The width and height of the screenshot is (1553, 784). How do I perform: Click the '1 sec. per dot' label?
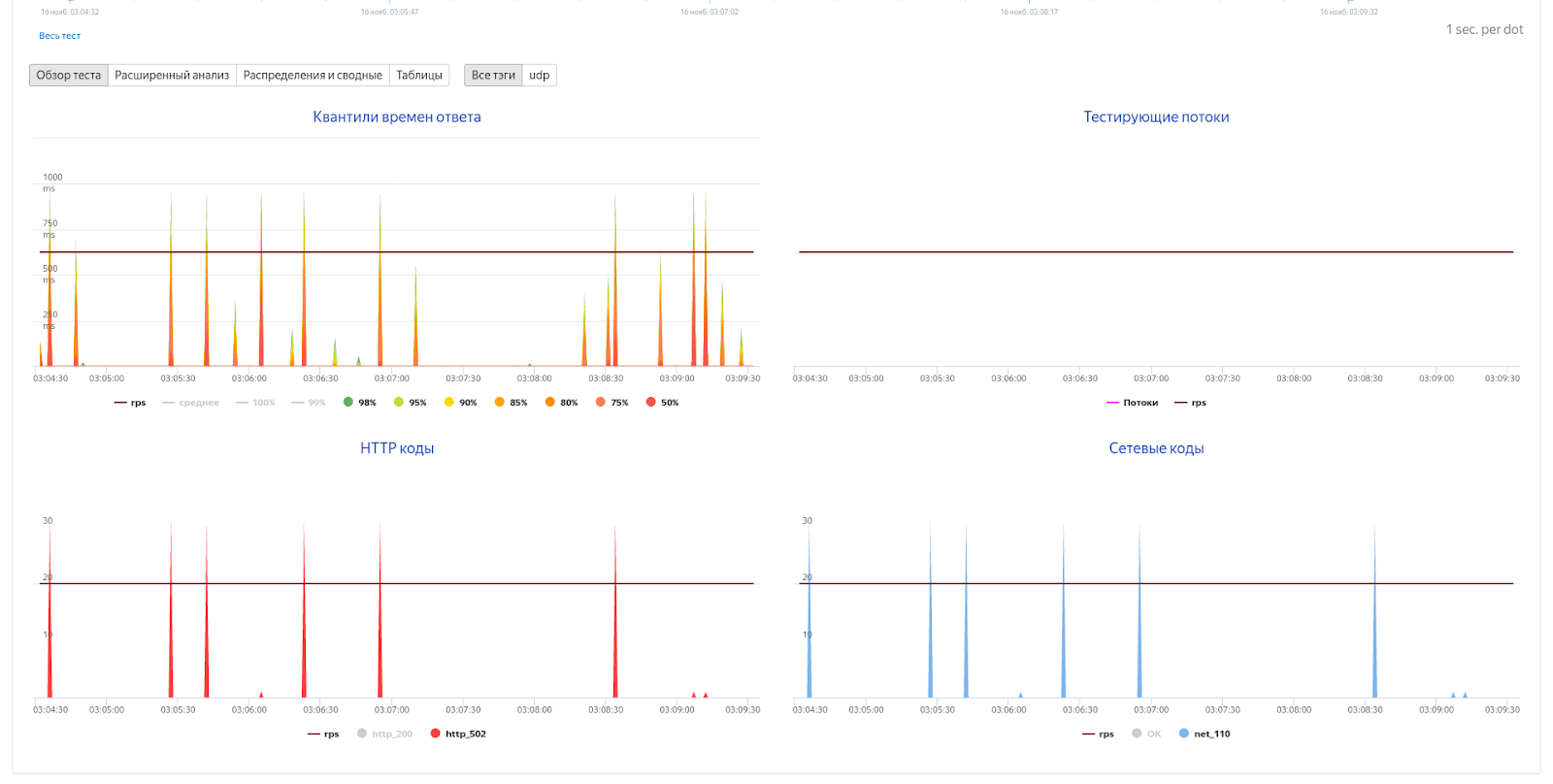tap(1484, 30)
